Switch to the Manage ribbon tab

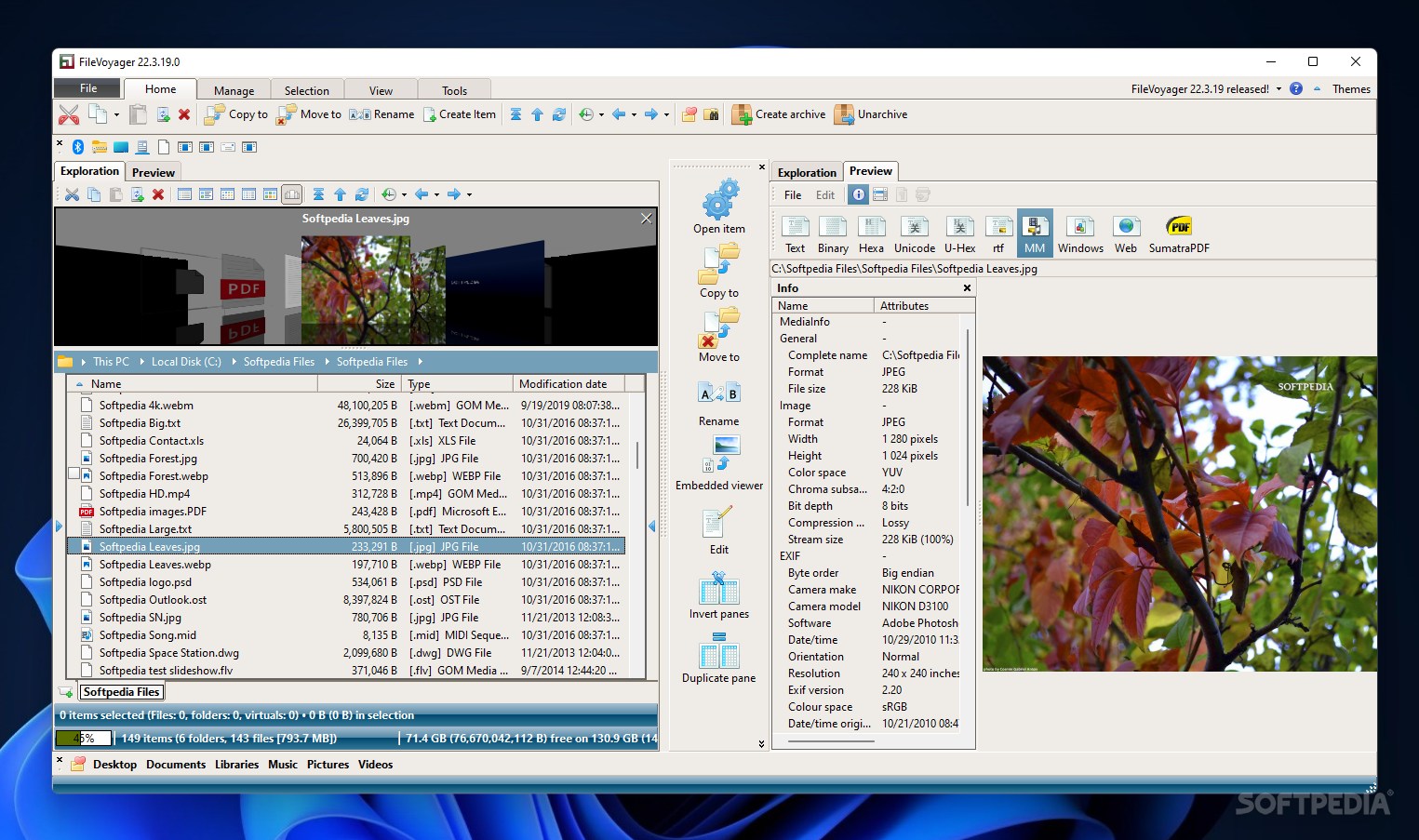coord(234,90)
